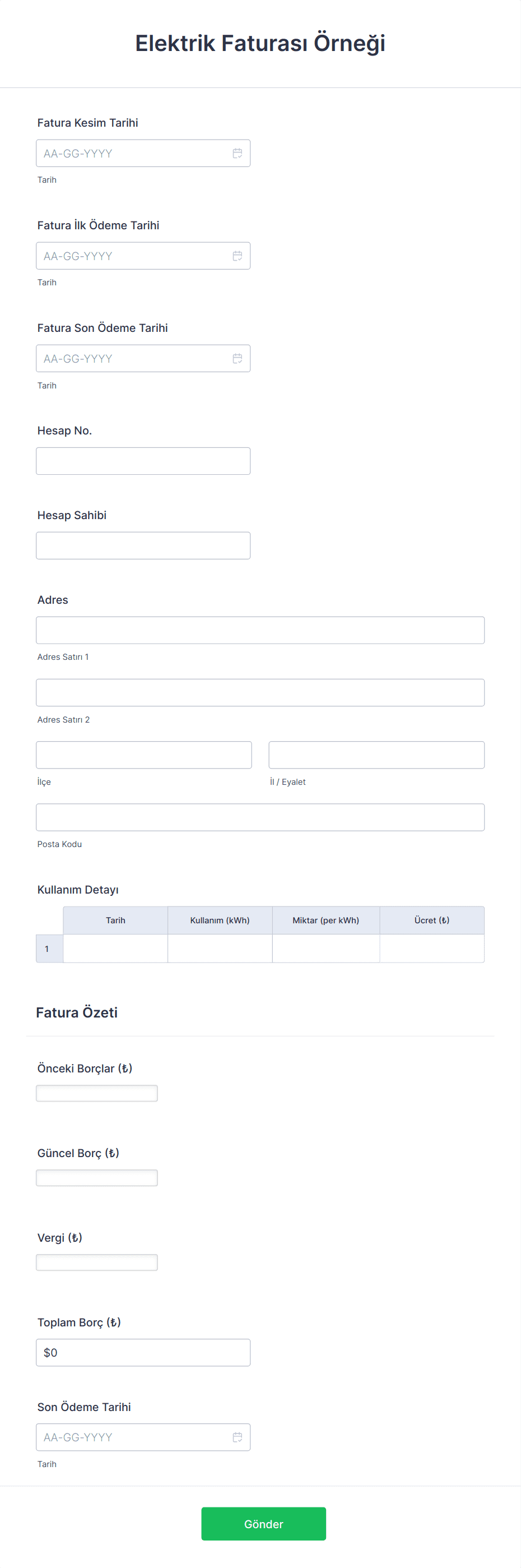
Task: Open calendar picker for Fatura Kesim Tarihi
Action: pos(237,154)
